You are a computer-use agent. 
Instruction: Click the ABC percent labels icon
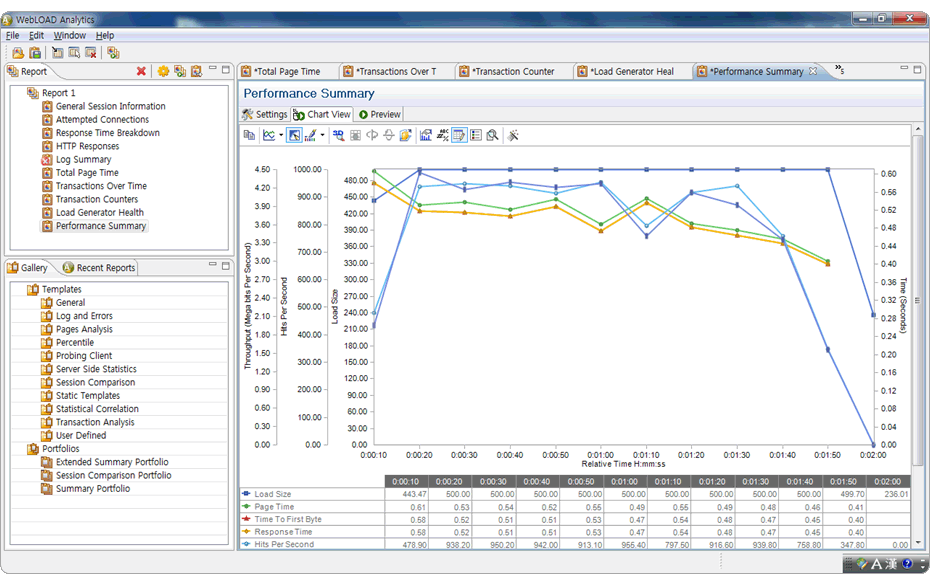coord(442,135)
